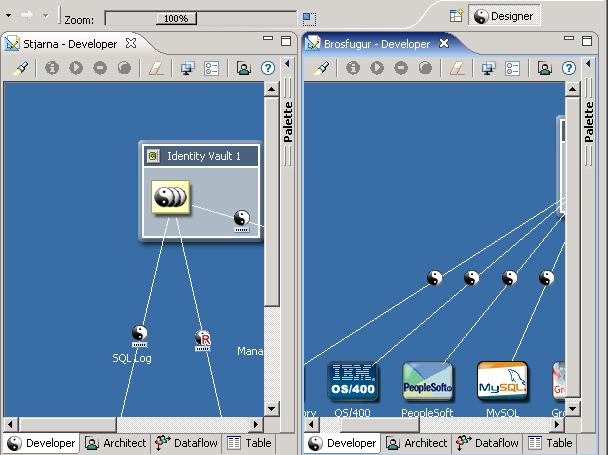Click Brosfugur horizontal scrollbar left arrow

pos(311,424)
